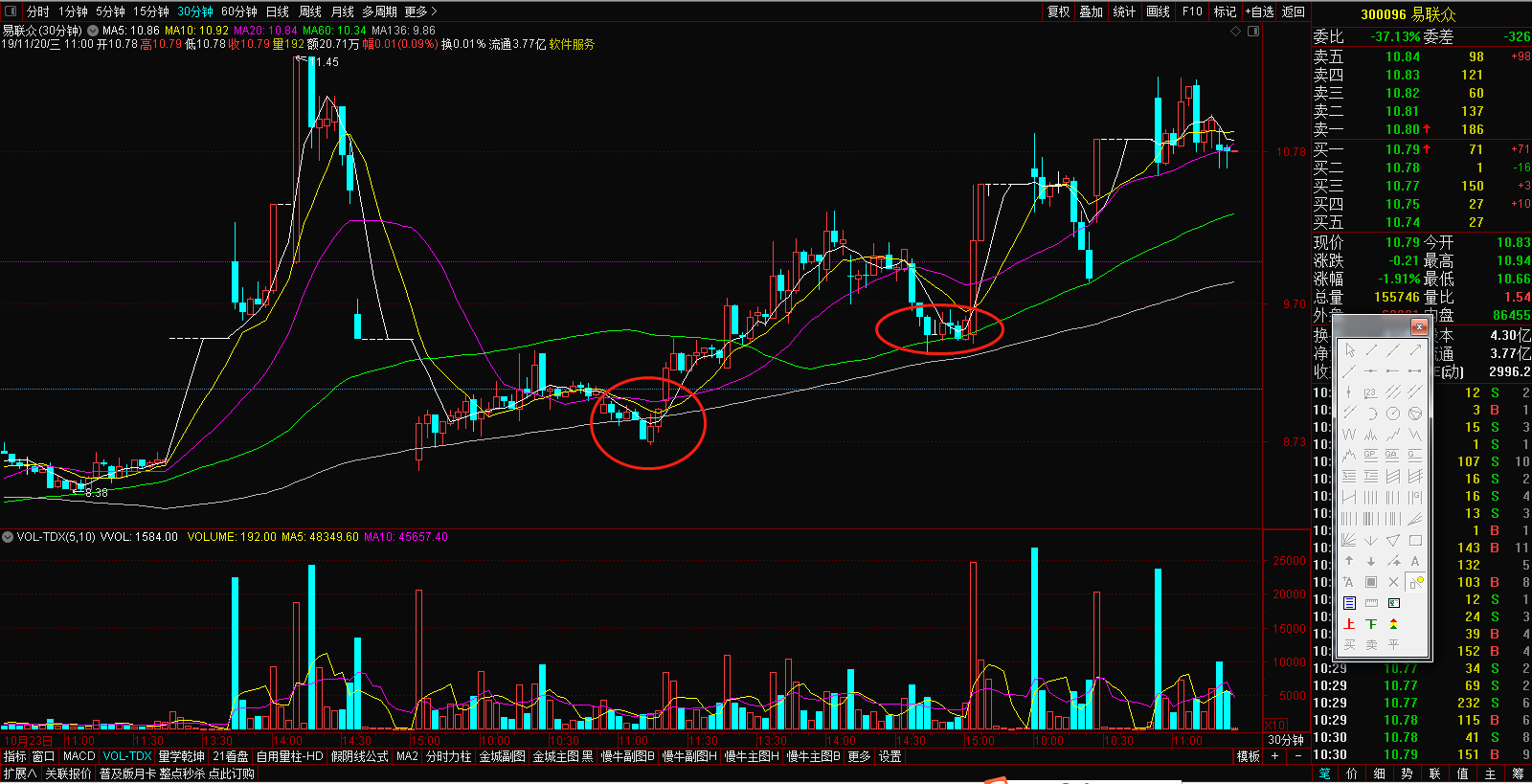This screenshot has width=1532, height=784.
Task: Switch to 1分钟 period tab
Action: pos(73,11)
